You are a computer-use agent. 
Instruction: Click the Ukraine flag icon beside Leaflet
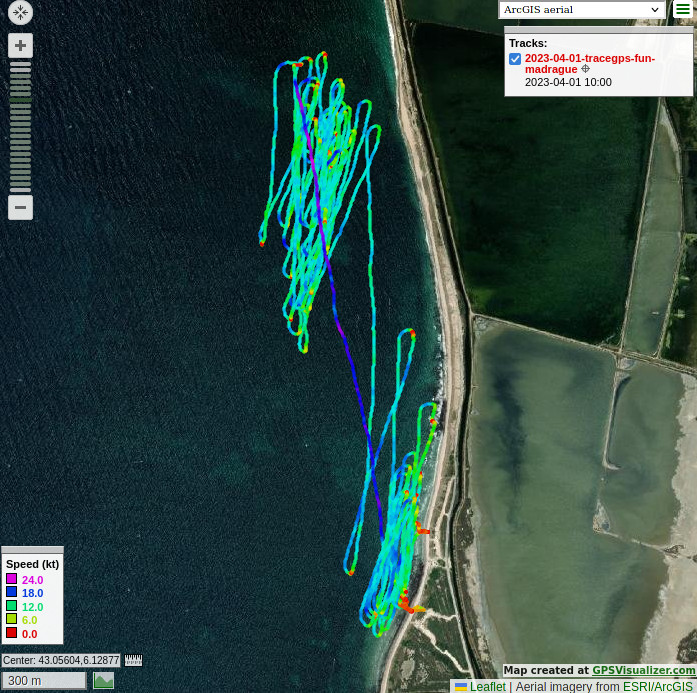click(461, 687)
